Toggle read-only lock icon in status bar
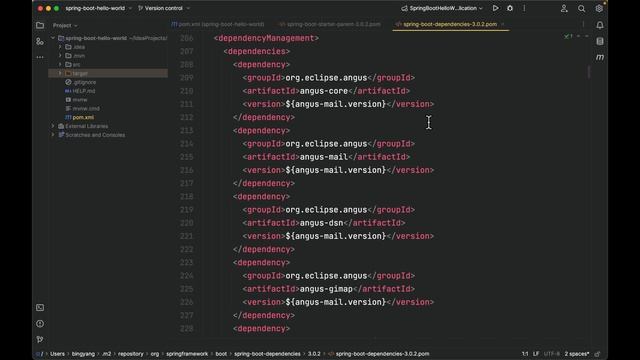 coord(598,354)
